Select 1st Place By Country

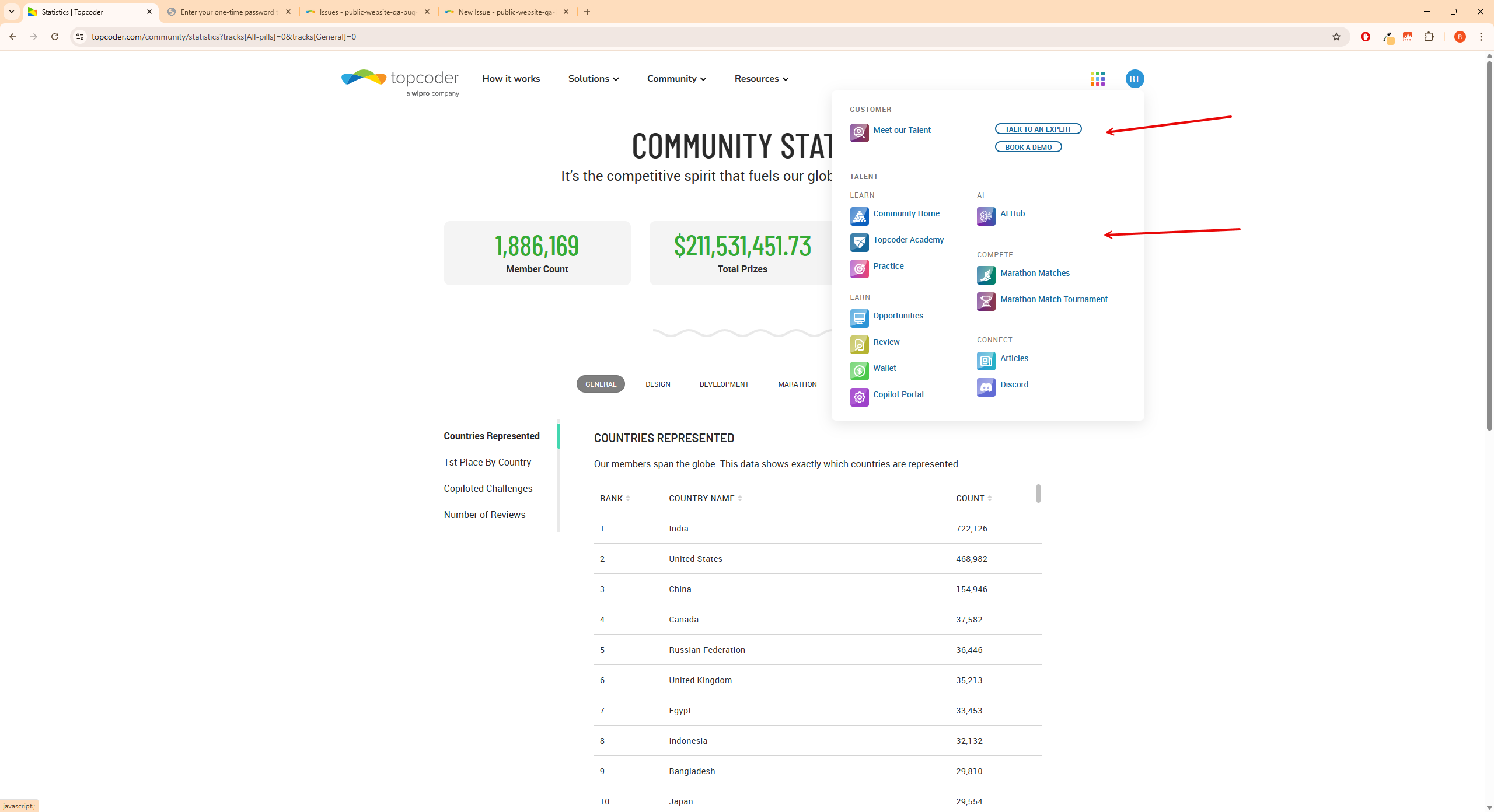pos(487,462)
